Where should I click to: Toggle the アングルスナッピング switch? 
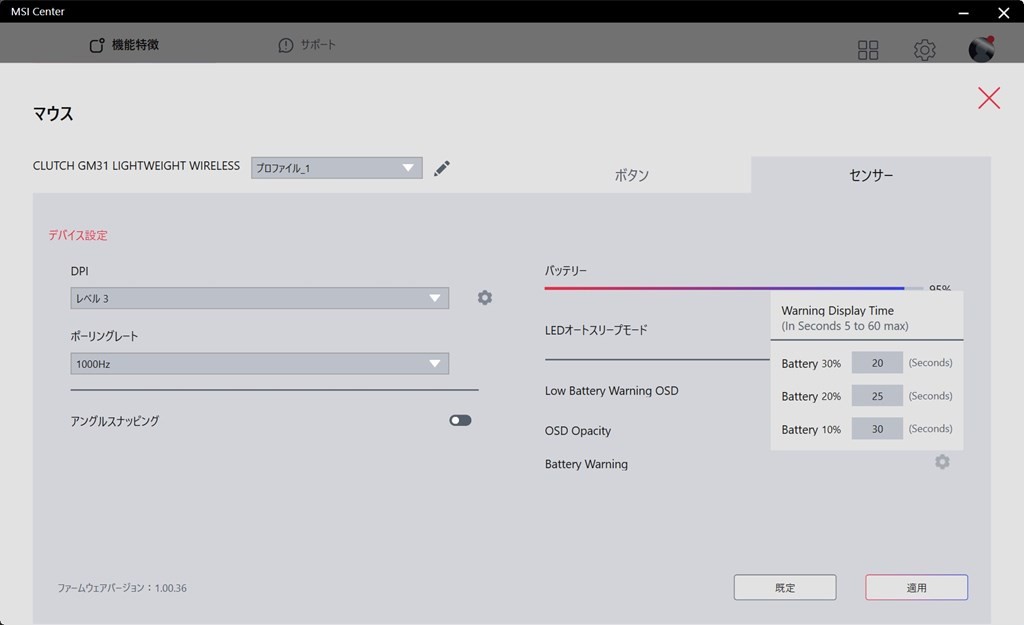coord(460,421)
